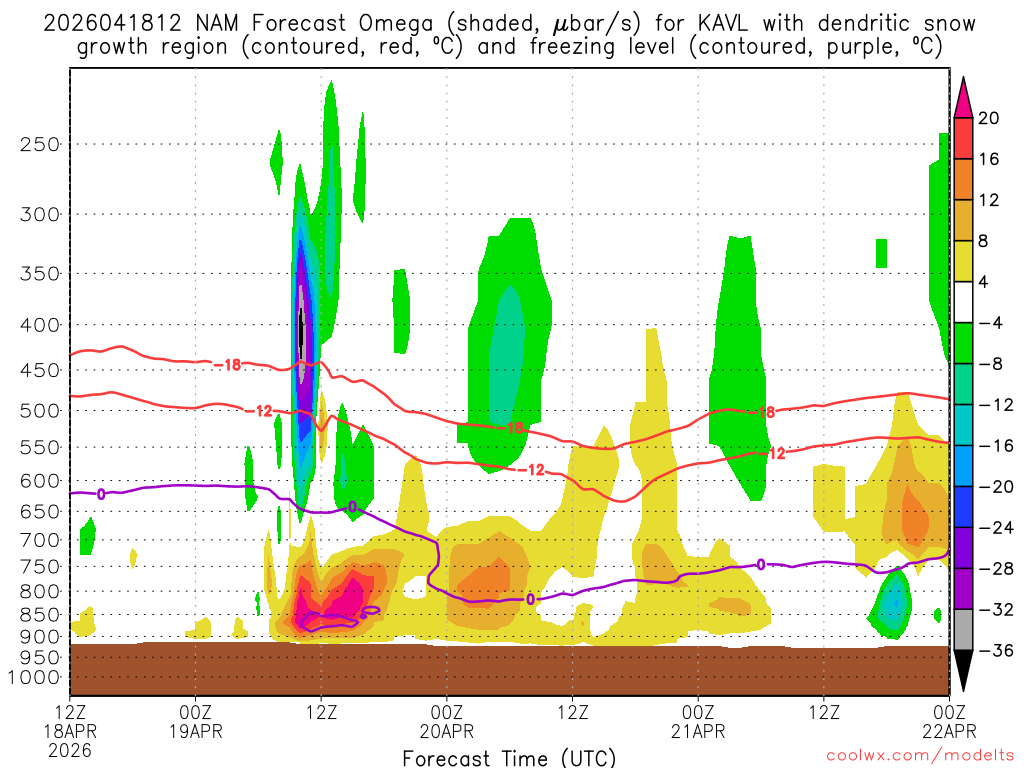The image size is (1024, 768).
Task: Click the 600 pressure level label
Action: pos(40,481)
